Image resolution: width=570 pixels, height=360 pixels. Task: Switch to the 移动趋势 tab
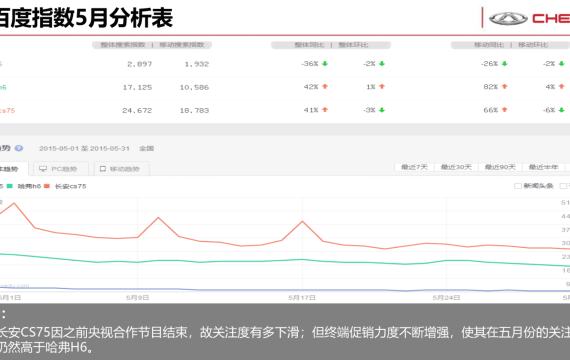121,169
